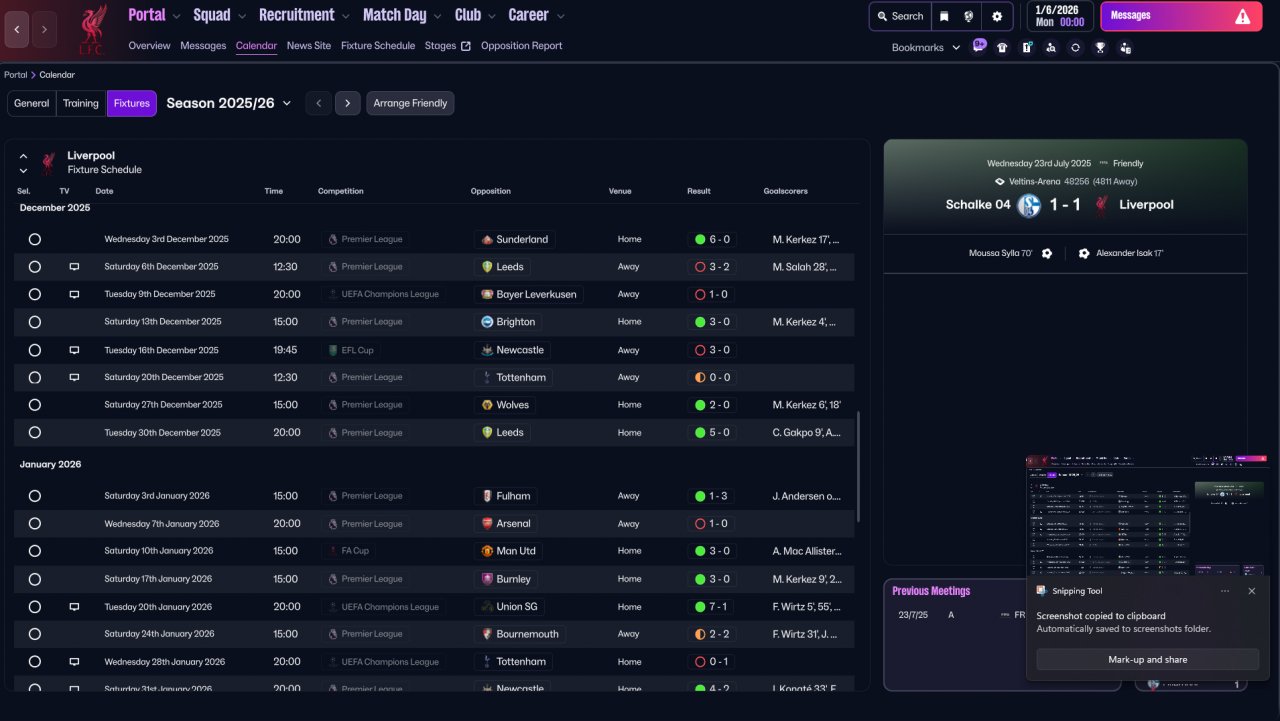Click the Schalke 04 club badge
This screenshot has width=1280, height=721.
1029,205
